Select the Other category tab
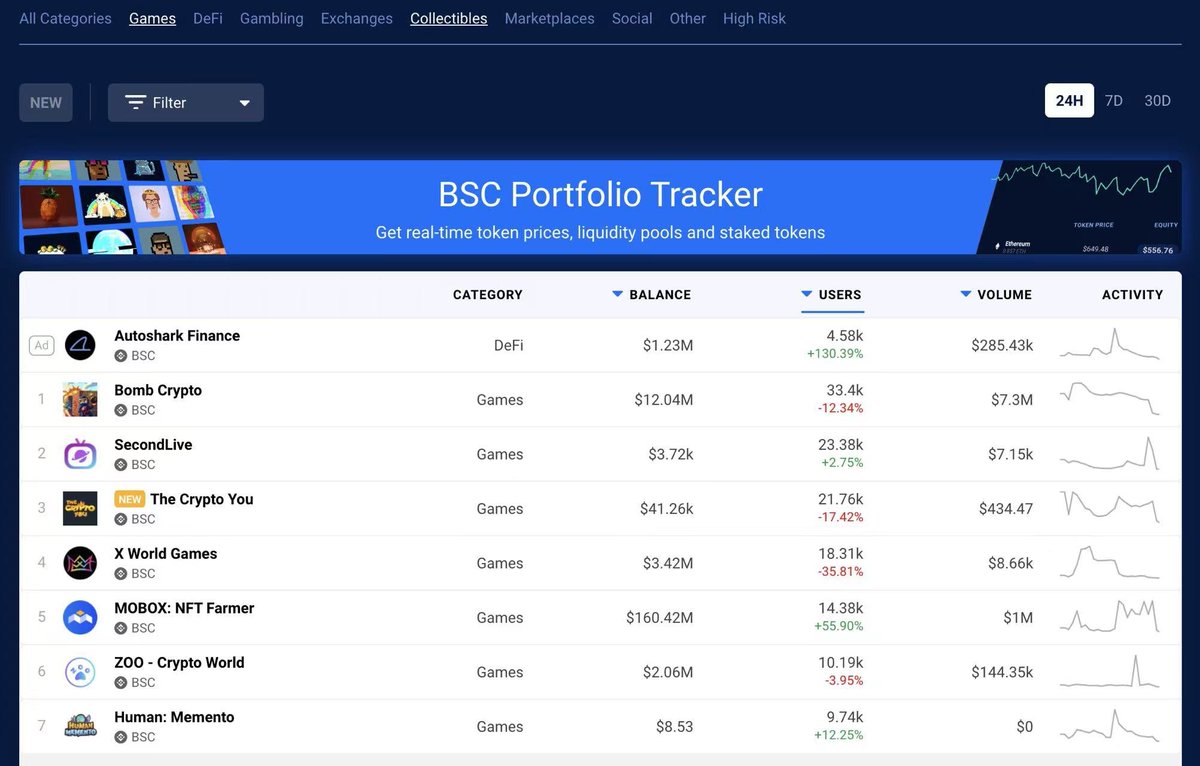 pyautogui.click(x=688, y=18)
